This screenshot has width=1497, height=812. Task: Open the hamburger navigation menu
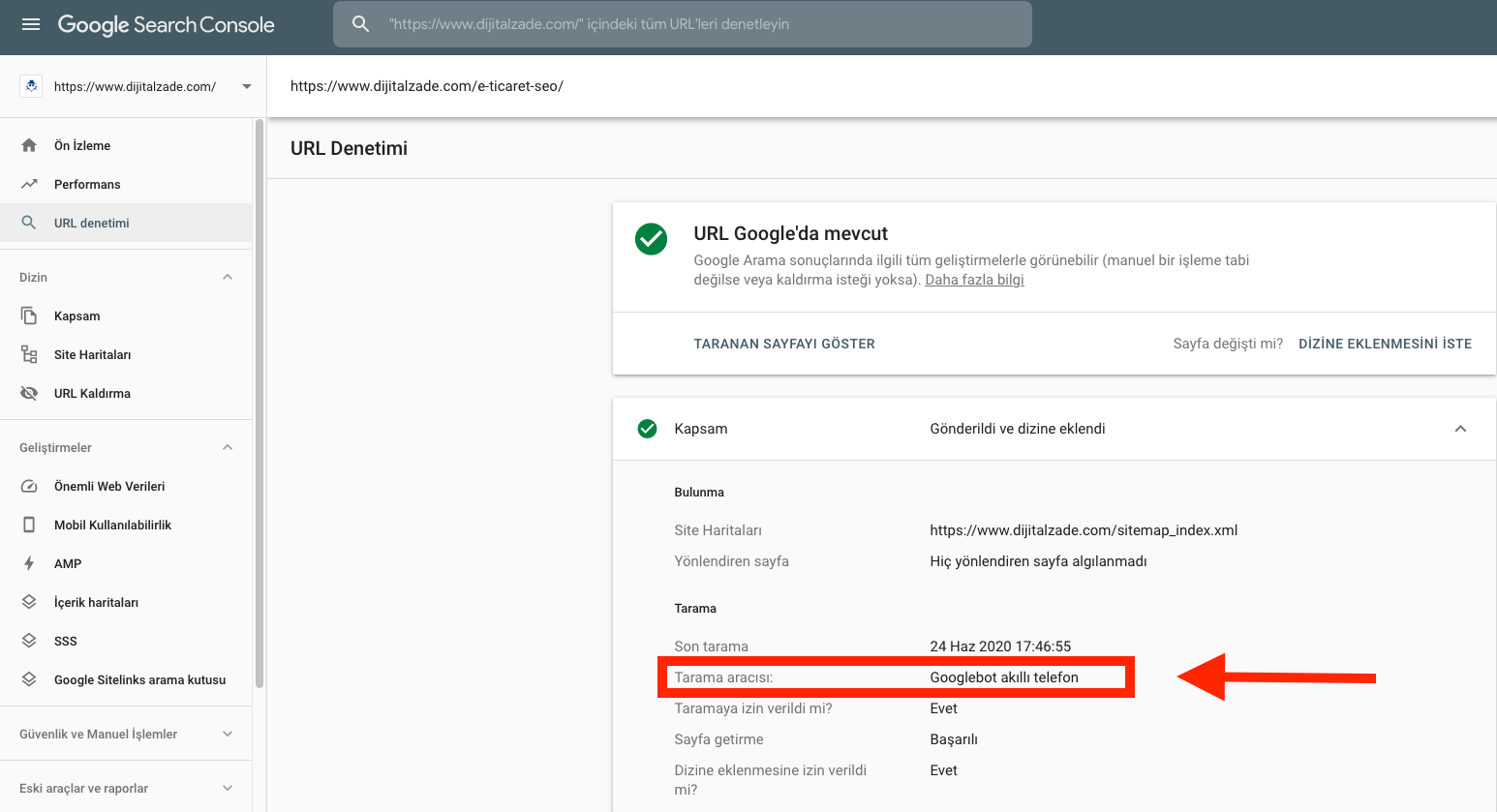click(x=31, y=24)
